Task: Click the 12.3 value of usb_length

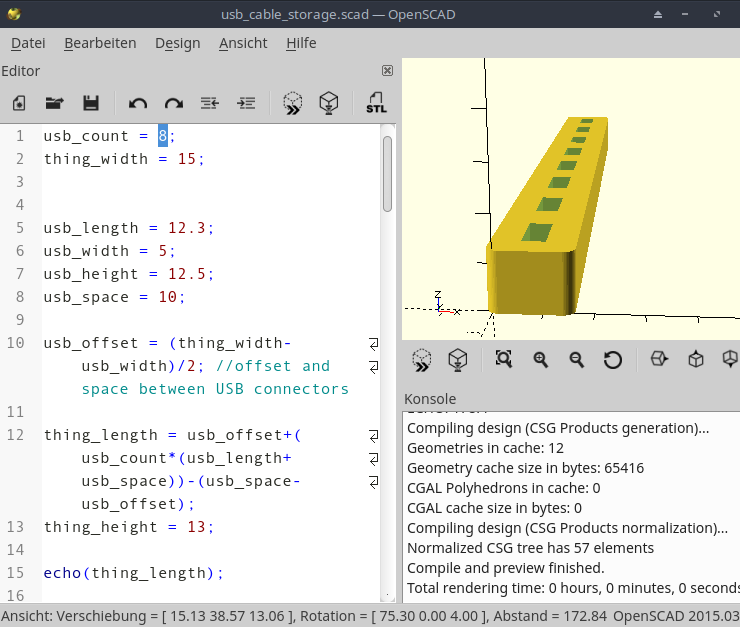Action: [x=186, y=228]
